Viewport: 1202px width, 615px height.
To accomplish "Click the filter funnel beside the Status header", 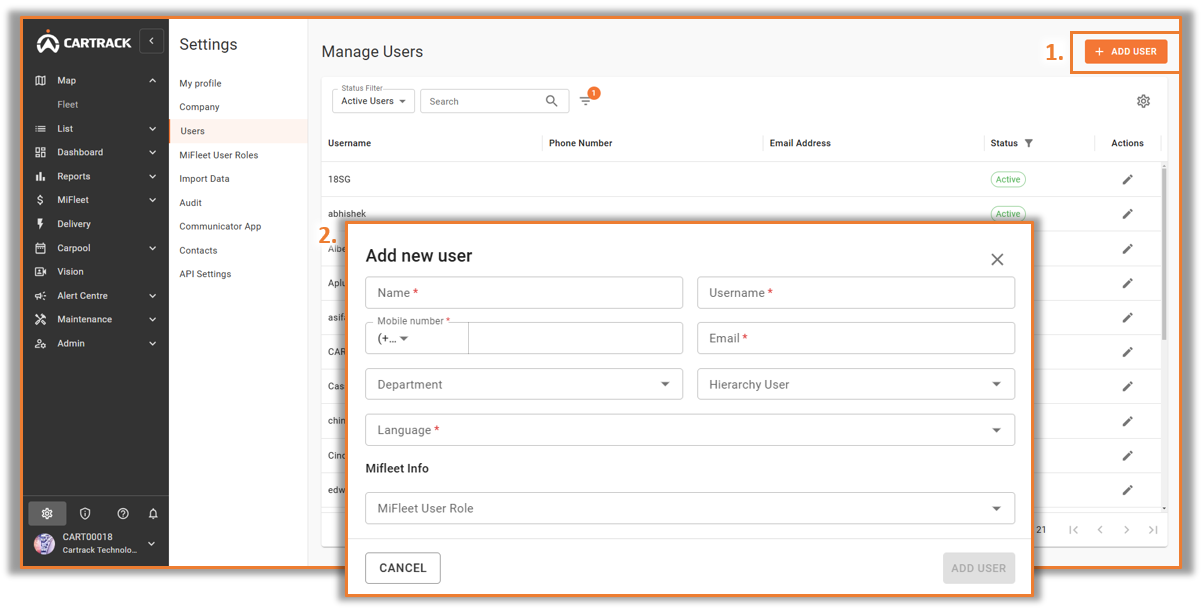I will point(1029,143).
